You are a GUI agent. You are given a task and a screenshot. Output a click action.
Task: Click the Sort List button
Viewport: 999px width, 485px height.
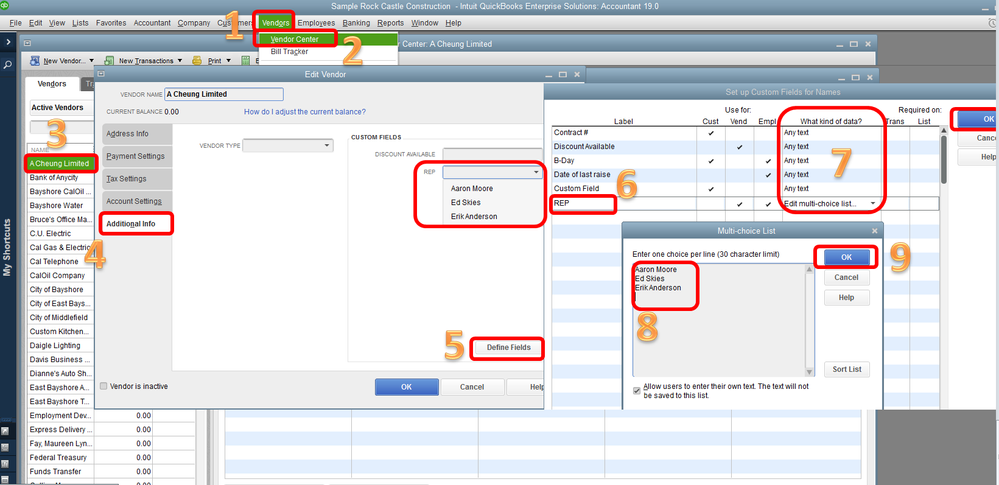[x=847, y=369]
